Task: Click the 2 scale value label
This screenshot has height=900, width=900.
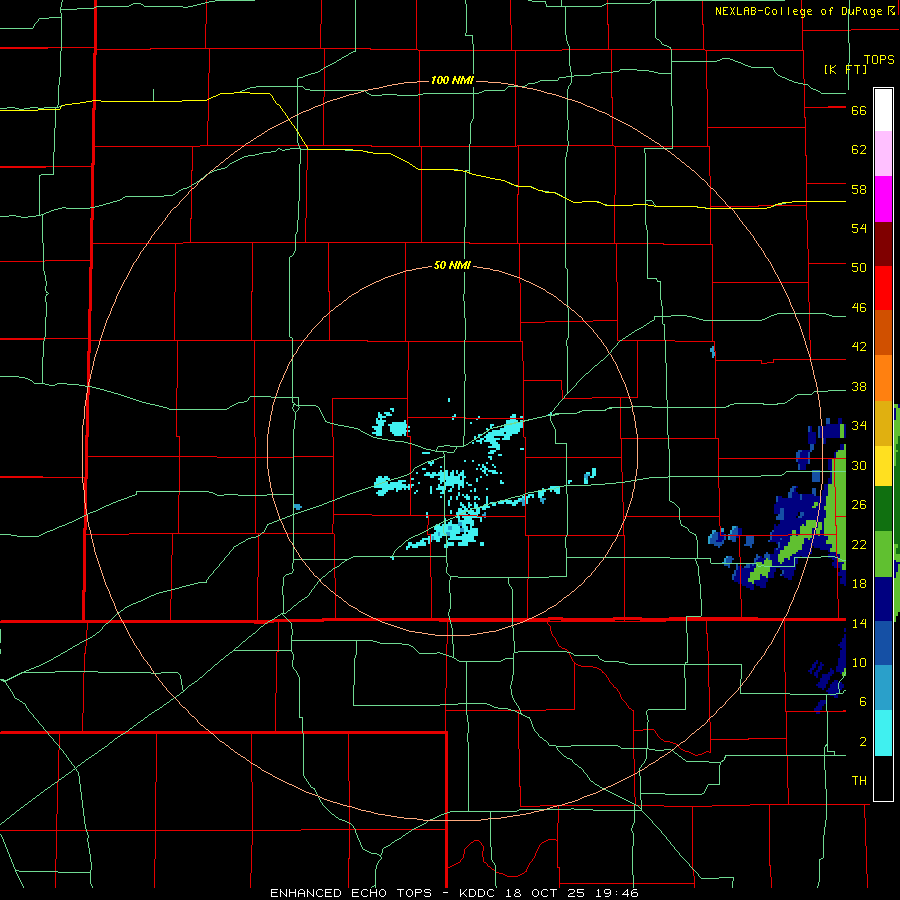Action: (x=863, y=742)
